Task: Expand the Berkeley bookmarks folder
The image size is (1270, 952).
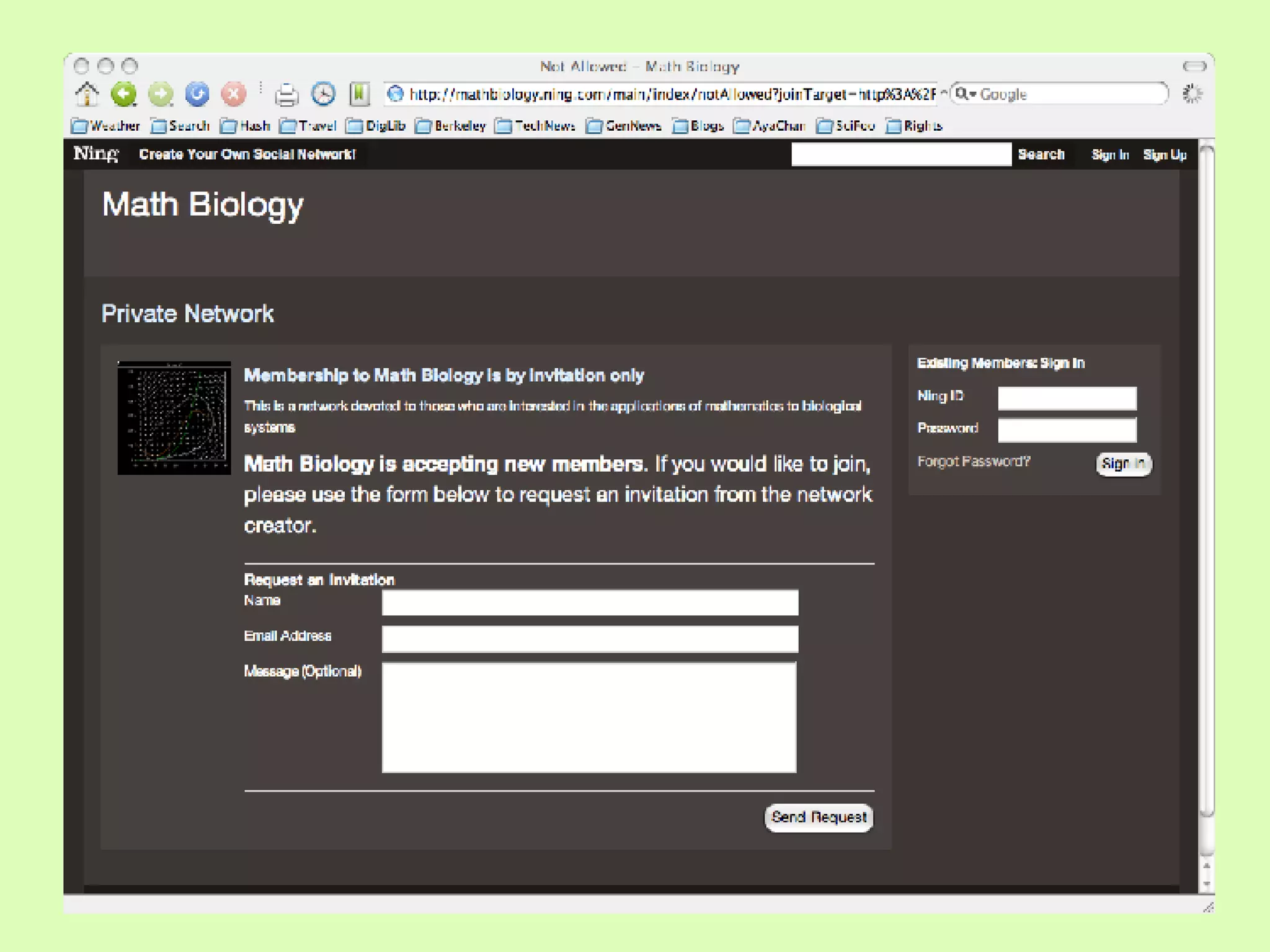Action: pos(451,126)
